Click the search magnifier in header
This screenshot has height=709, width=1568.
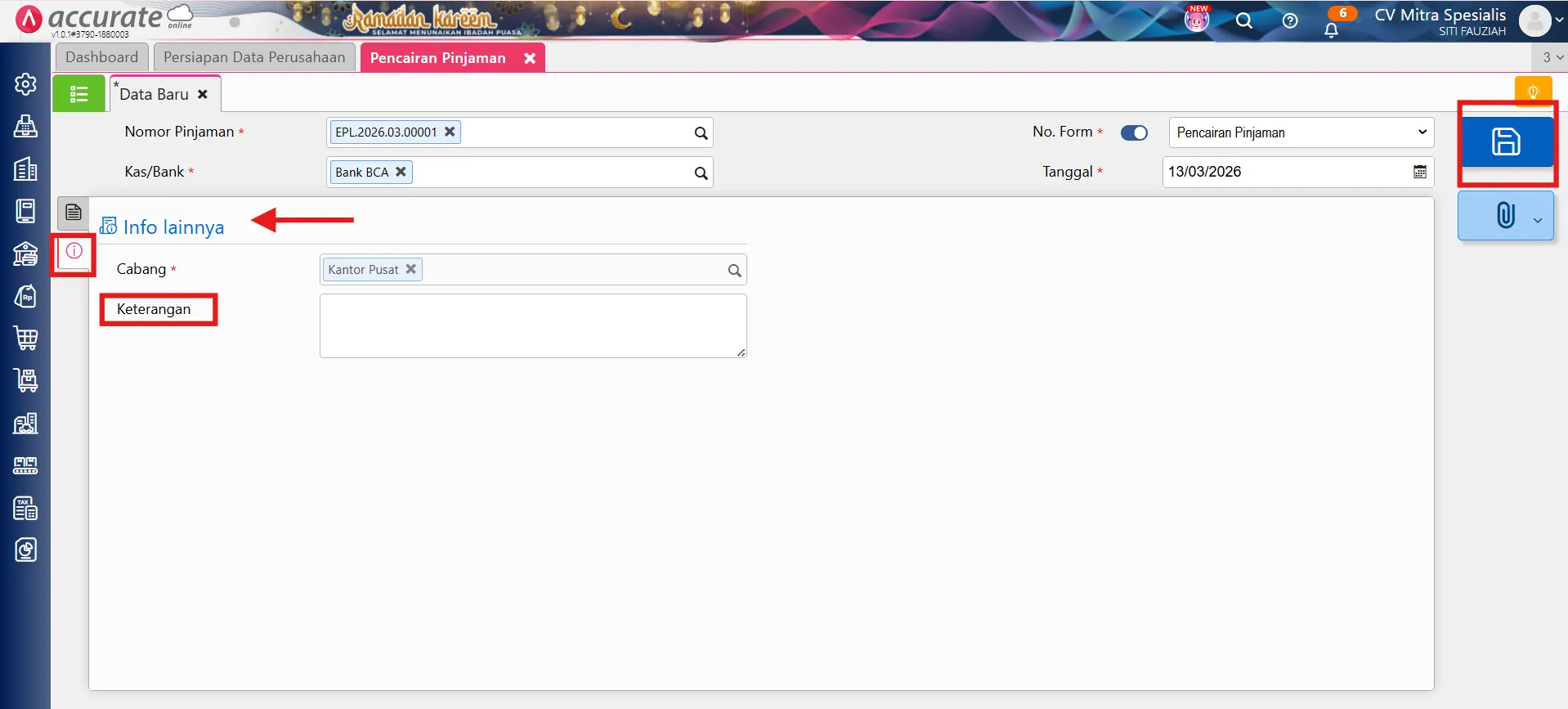coord(1244,21)
